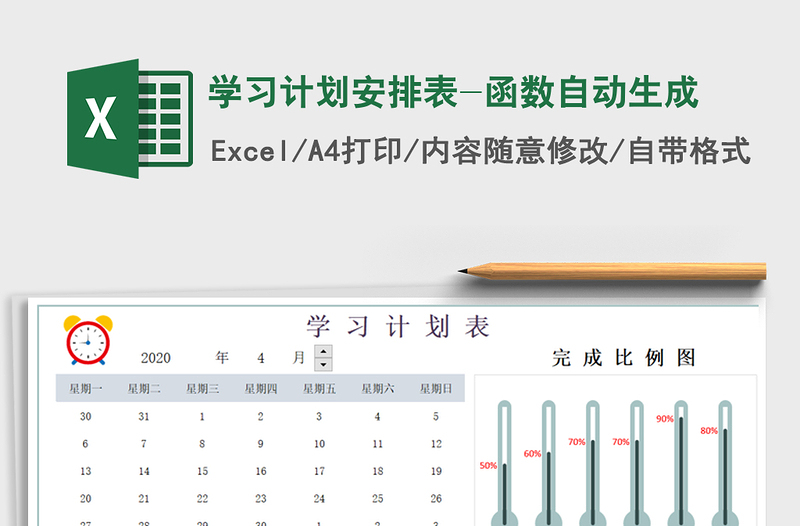This screenshot has width=800, height=526.
Task: Click the 完成比例图 chart title
Action: point(623,358)
